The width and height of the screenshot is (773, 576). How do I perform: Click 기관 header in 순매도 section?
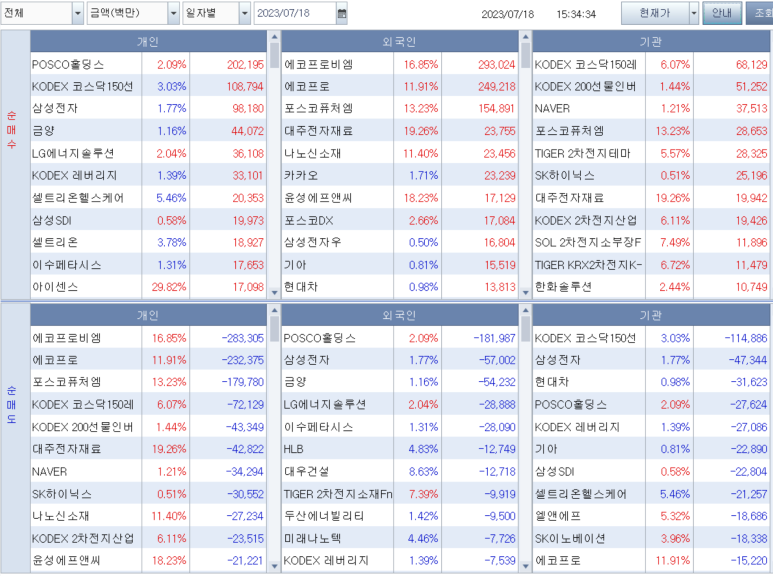[651, 315]
